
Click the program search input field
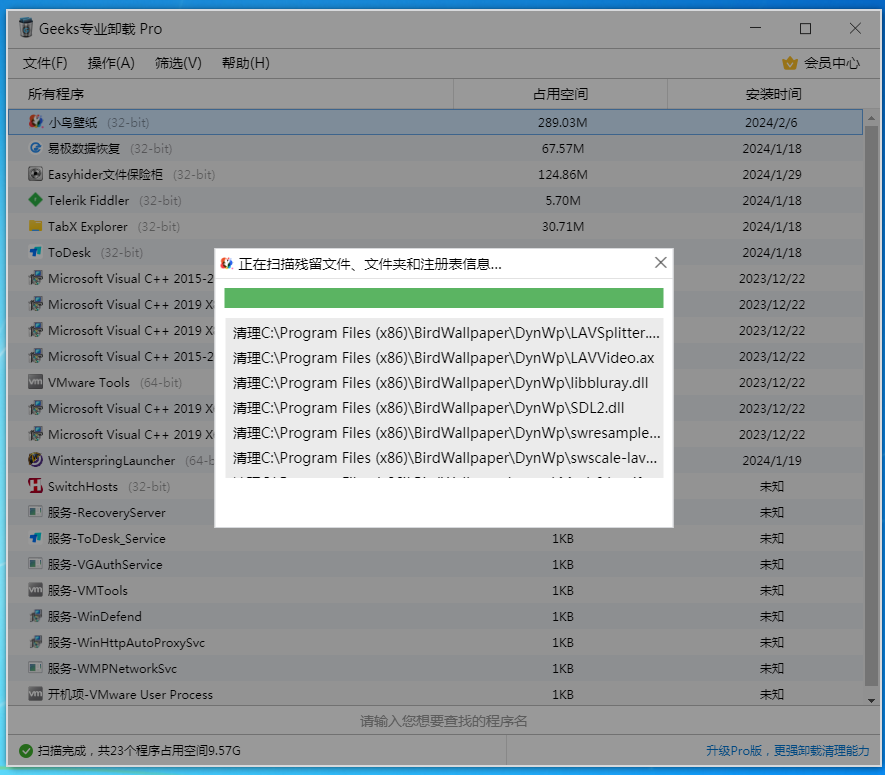pos(444,721)
